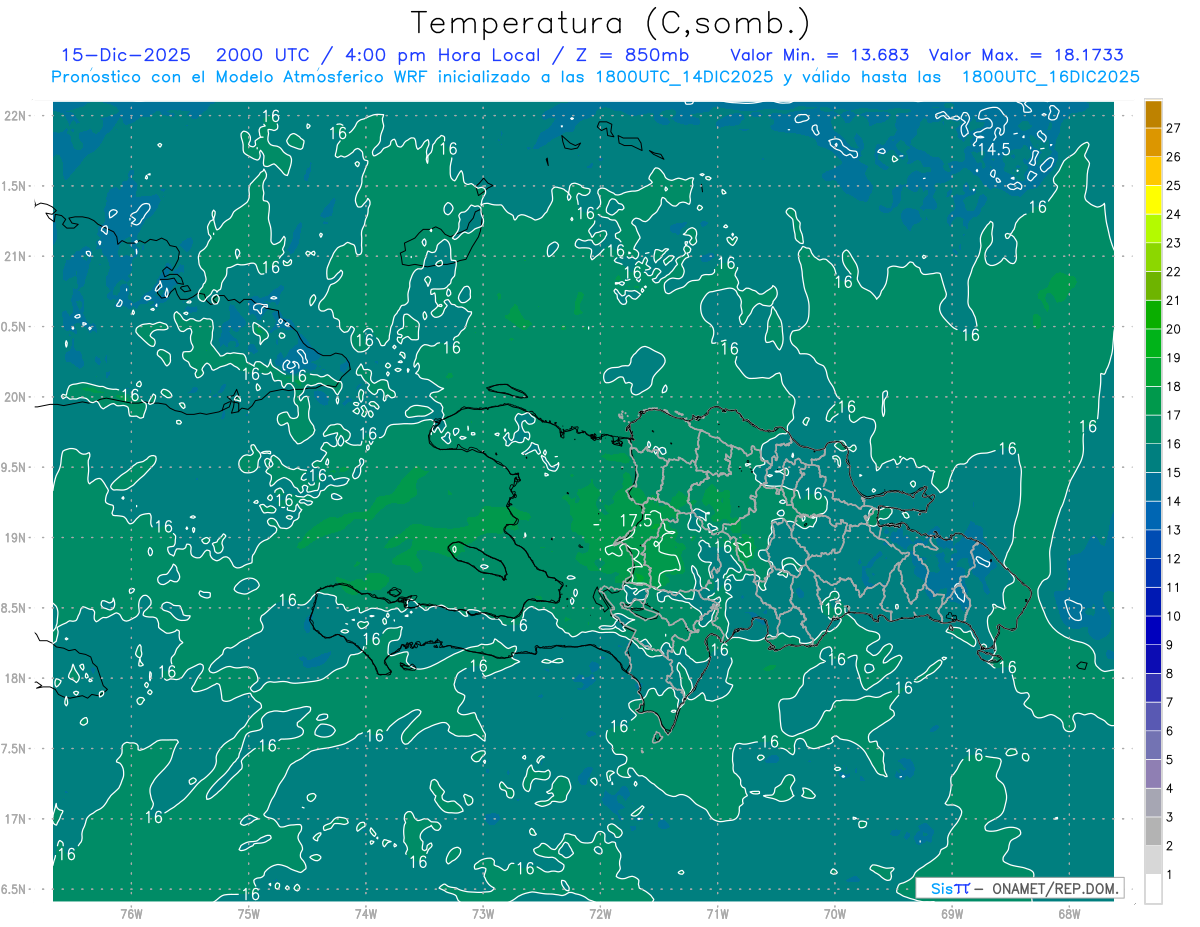Image resolution: width=1200 pixels, height=927 pixels.
Task: Click the legend value "3"
Action: tap(1169, 818)
